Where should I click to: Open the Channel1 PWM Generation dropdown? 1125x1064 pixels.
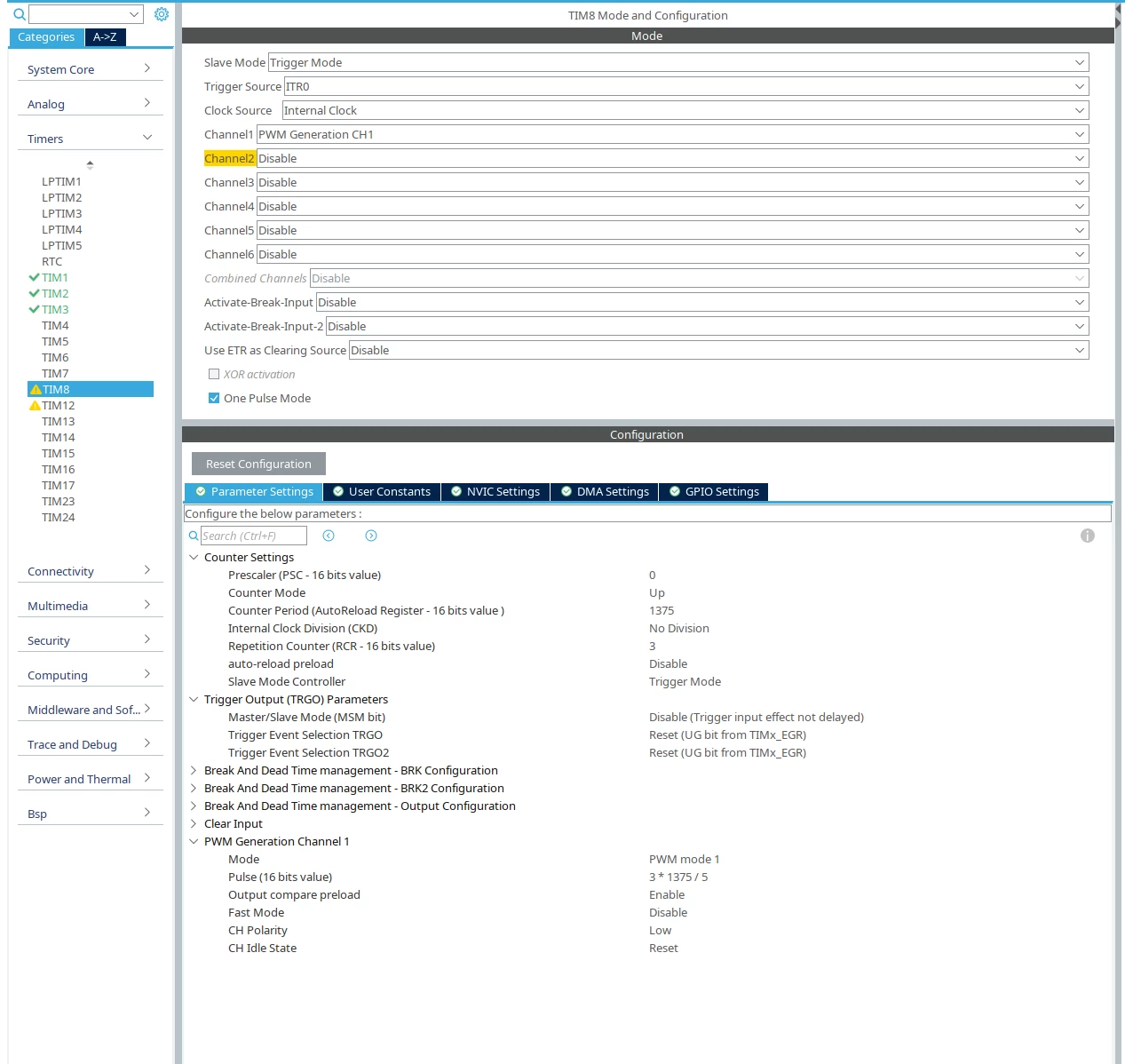pyautogui.click(x=673, y=134)
